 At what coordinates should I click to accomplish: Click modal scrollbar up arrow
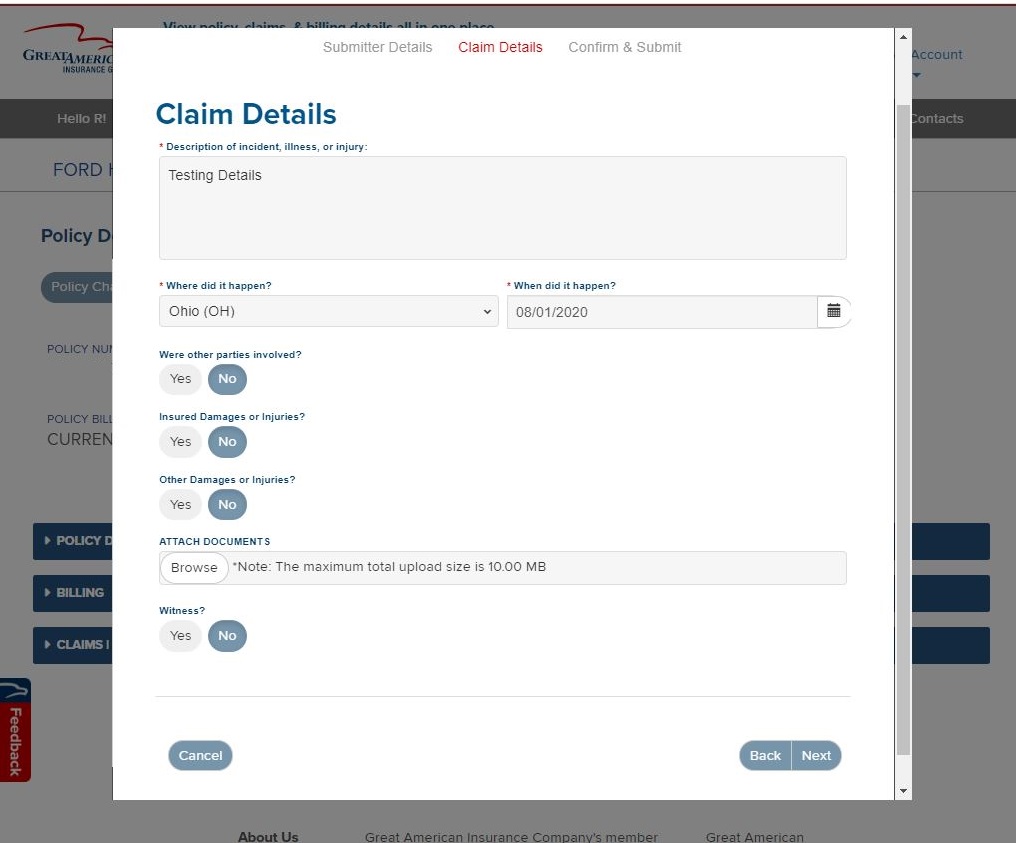[x=904, y=37]
